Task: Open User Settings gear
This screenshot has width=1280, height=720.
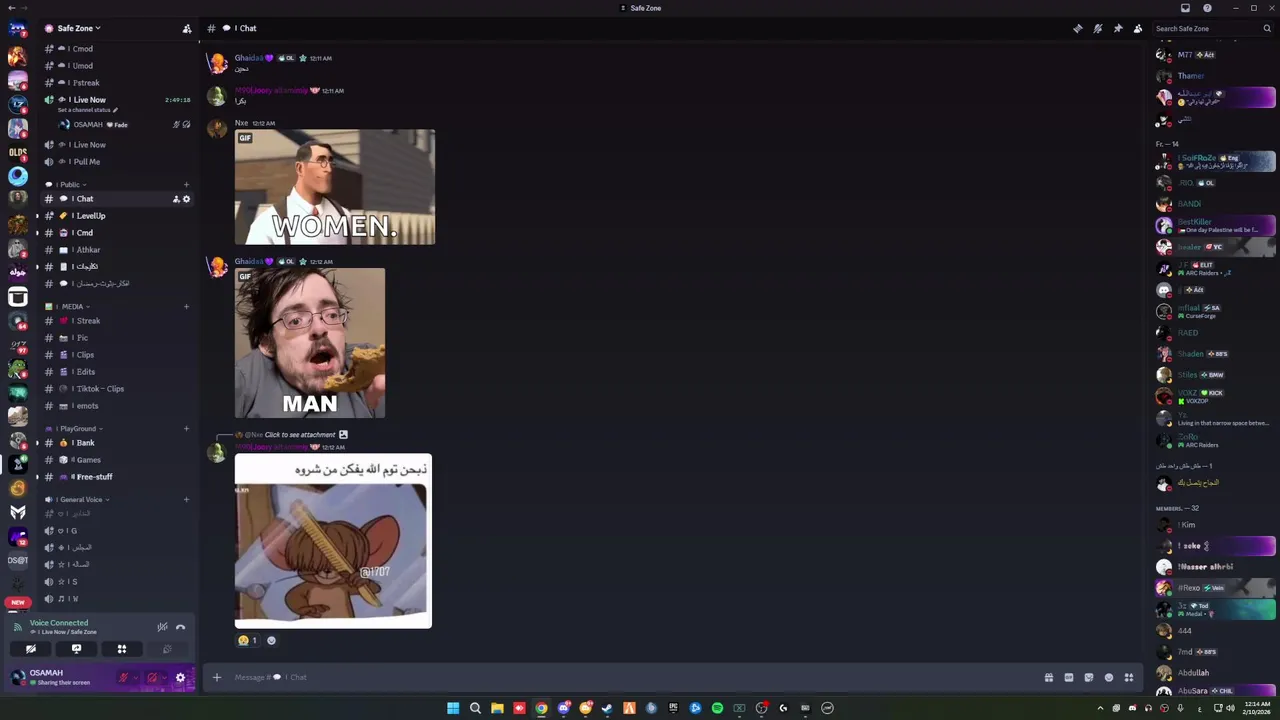Action: (181, 677)
